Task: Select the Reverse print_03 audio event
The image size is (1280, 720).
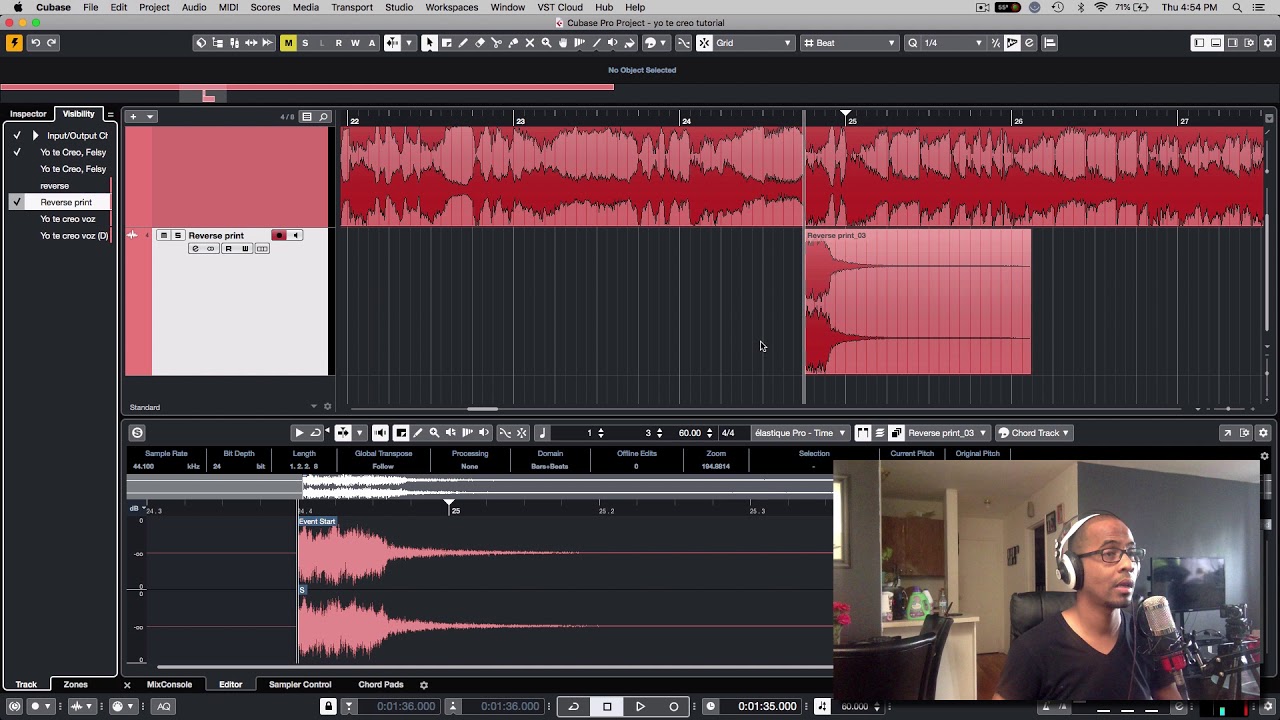Action: coord(918,302)
